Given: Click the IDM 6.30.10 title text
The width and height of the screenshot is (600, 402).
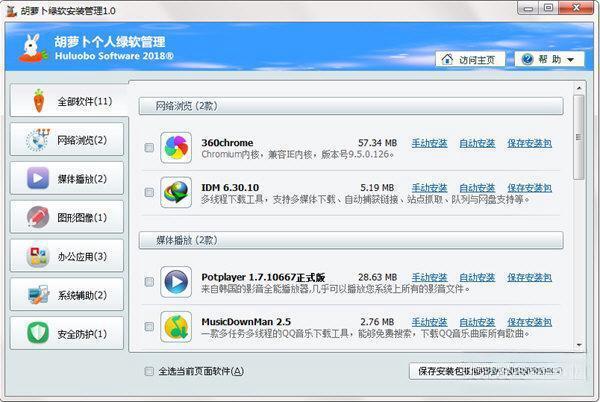Looking at the screenshot, I should coord(230,187).
